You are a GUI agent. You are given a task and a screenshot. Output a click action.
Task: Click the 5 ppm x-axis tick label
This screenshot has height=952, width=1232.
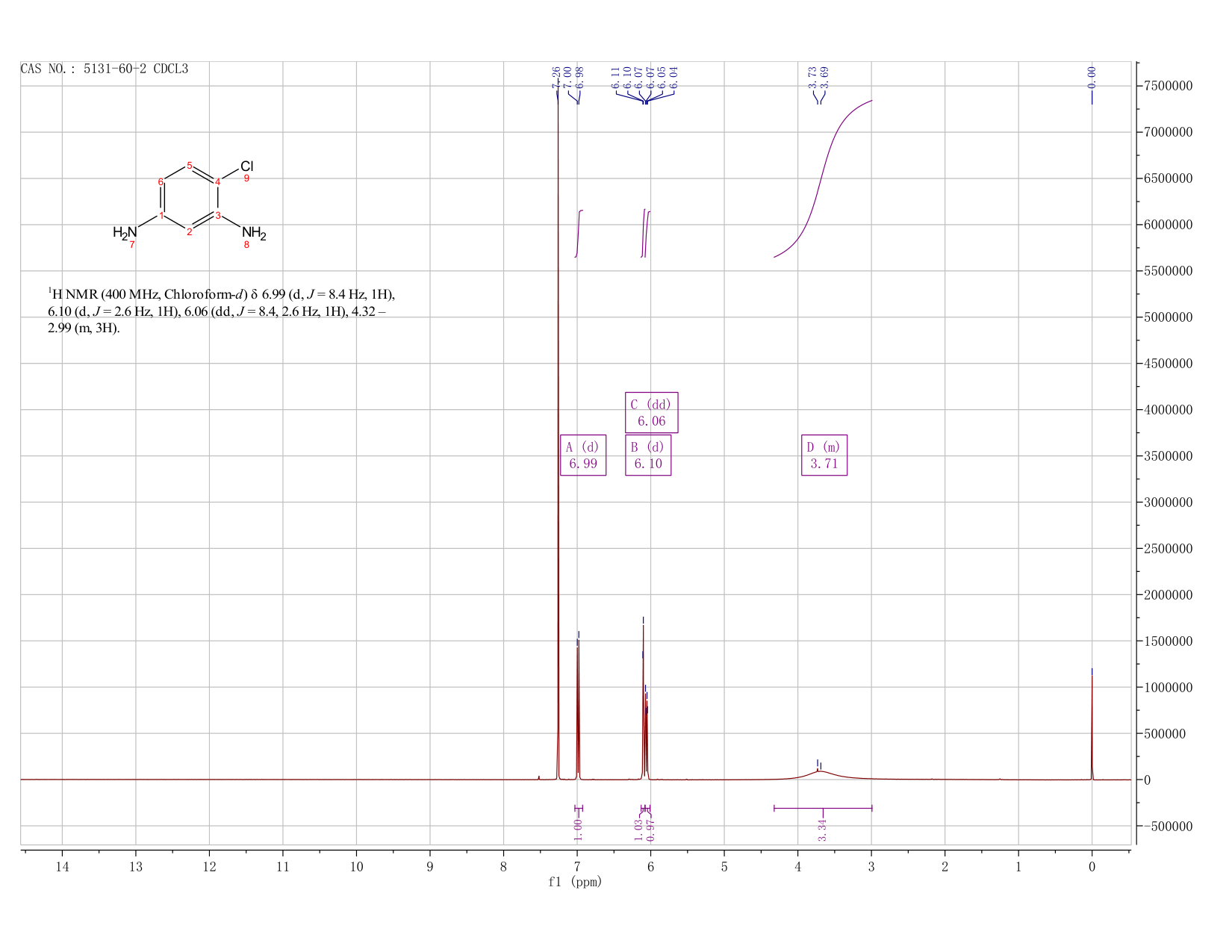click(724, 866)
